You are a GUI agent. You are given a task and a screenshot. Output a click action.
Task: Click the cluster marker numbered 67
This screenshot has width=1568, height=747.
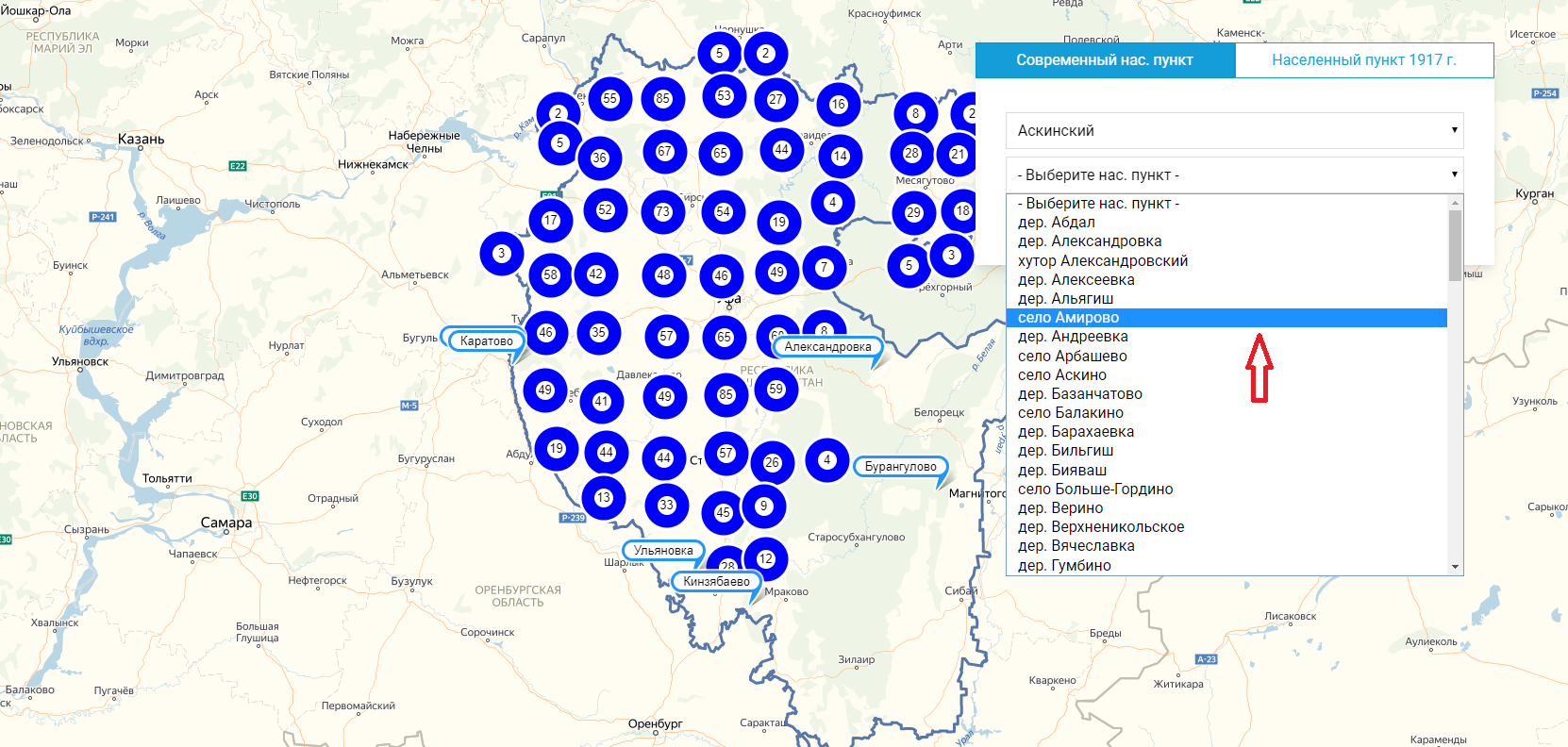pyautogui.click(x=665, y=152)
